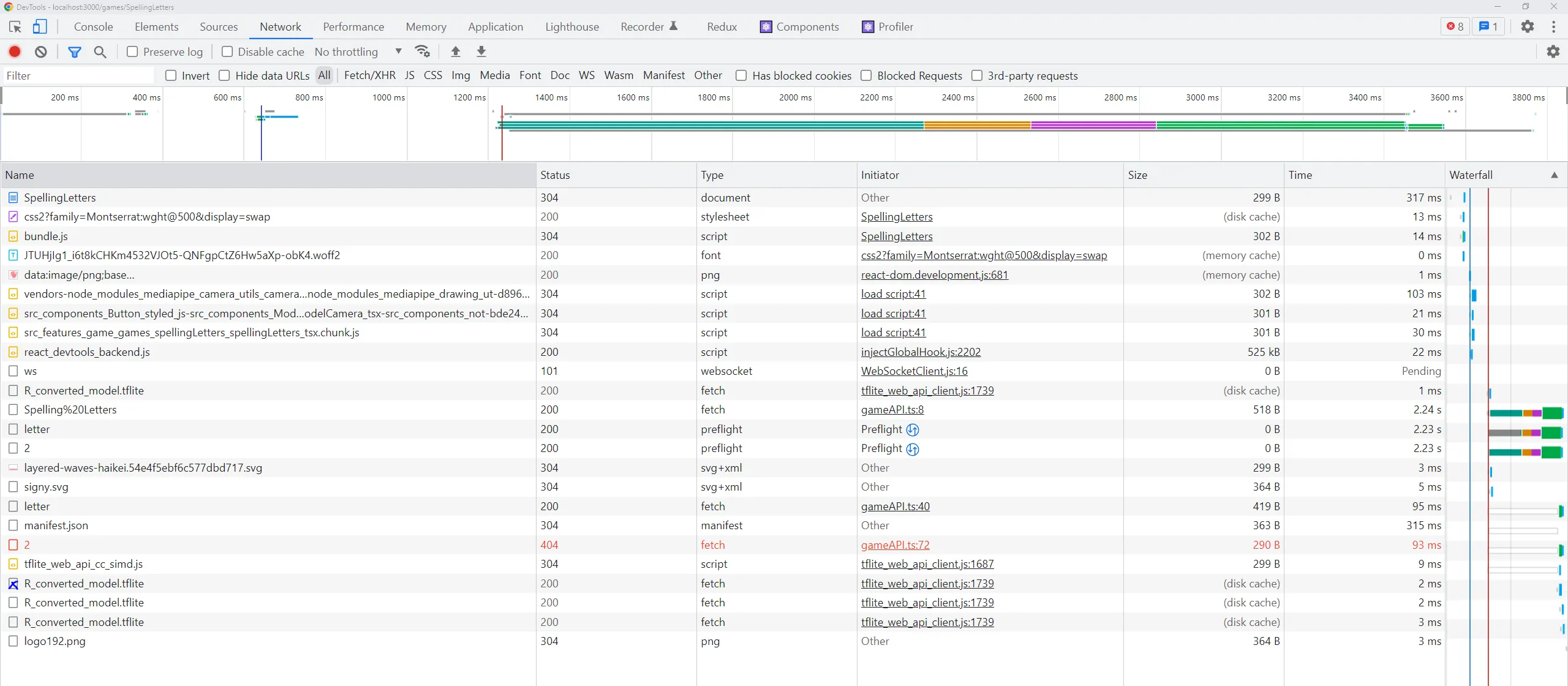Toggle the filter funnel icon

(75, 52)
